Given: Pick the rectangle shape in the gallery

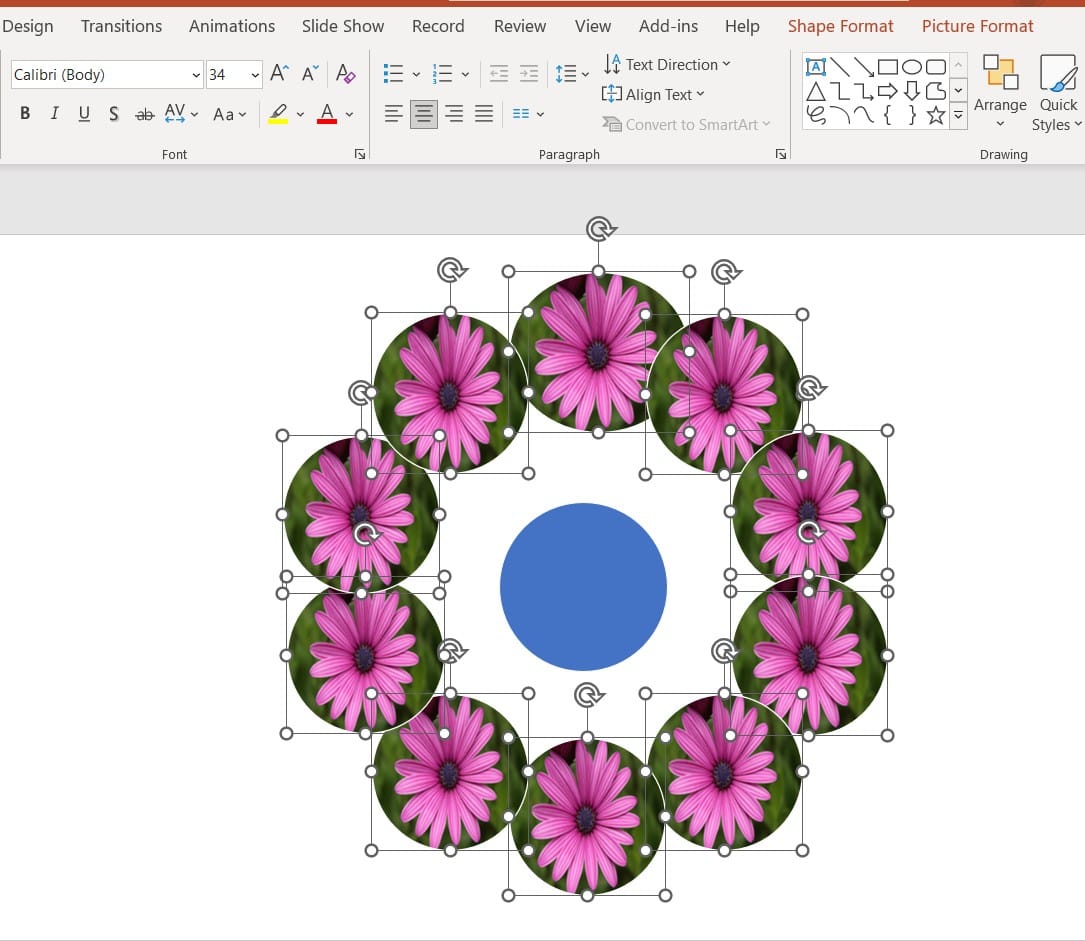Looking at the screenshot, I should tap(888, 67).
